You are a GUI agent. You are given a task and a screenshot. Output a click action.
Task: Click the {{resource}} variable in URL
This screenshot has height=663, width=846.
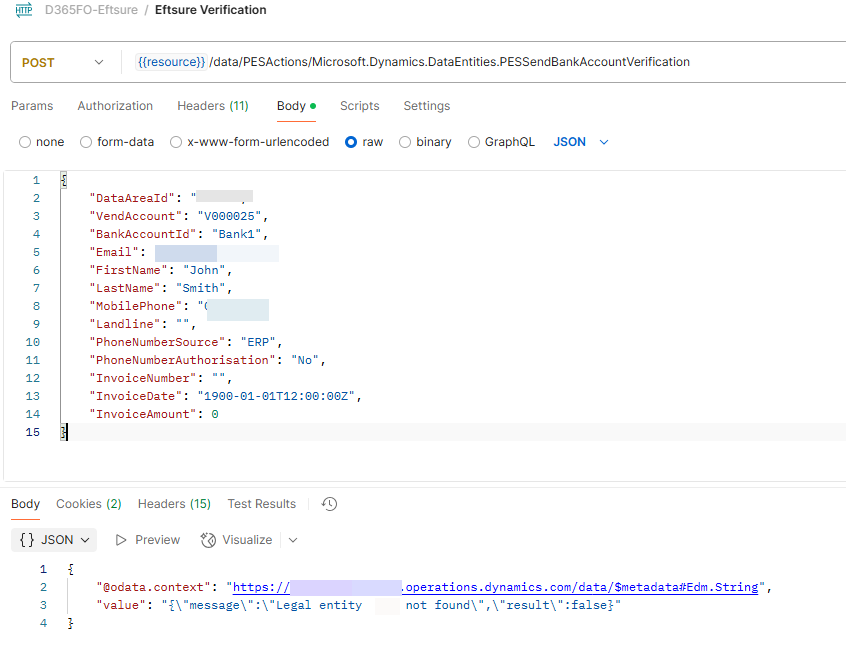tap(172, 62)
